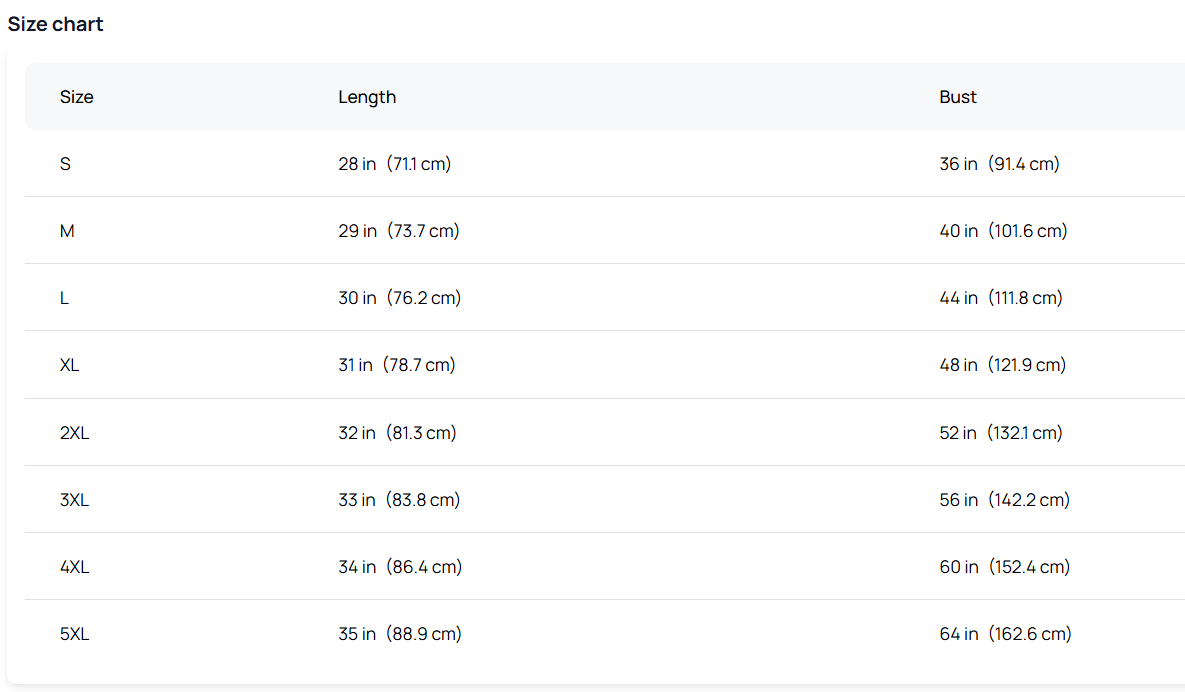
Task: Click the 28 in length value
Action: click(x=357, y=164)
